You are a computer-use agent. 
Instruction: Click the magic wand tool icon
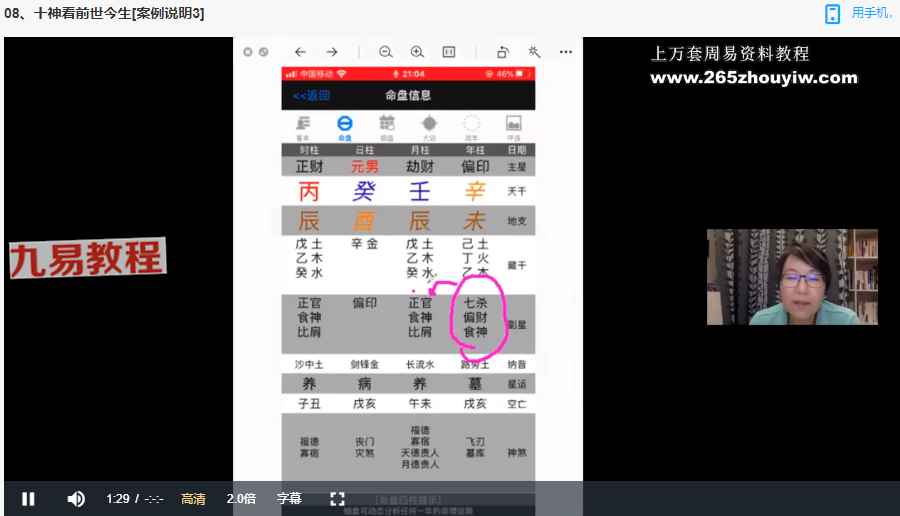click(534, 52)
